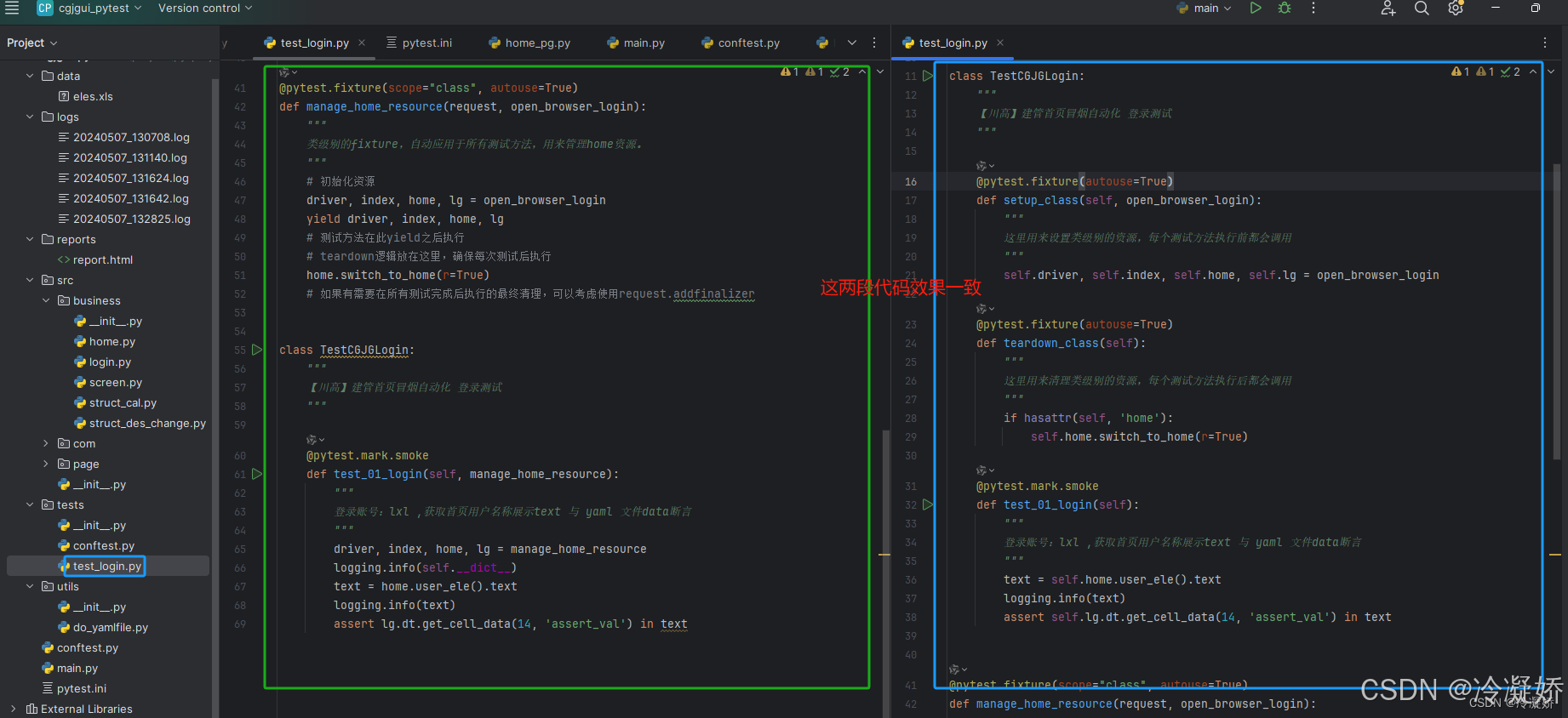Open more run actions menu
Screen dimensions: 1568x718
point(1313,8)
